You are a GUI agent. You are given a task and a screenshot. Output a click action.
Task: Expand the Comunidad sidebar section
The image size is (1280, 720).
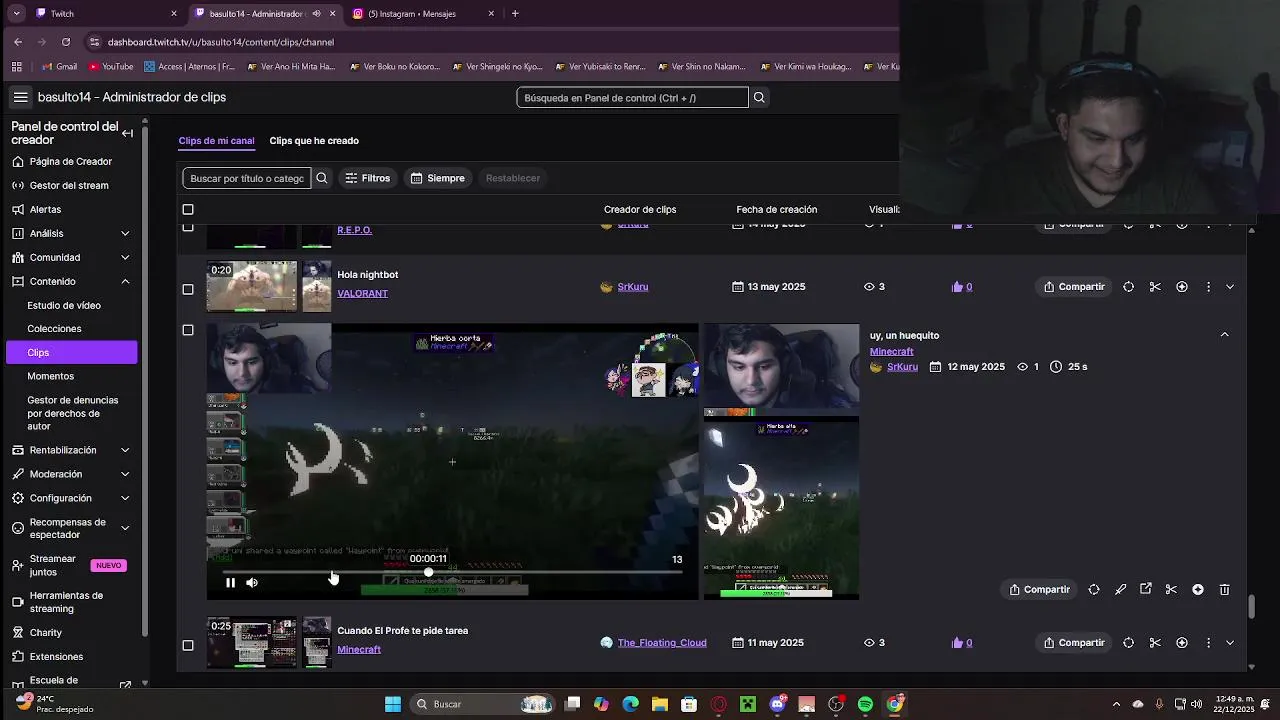coord(125,257)
